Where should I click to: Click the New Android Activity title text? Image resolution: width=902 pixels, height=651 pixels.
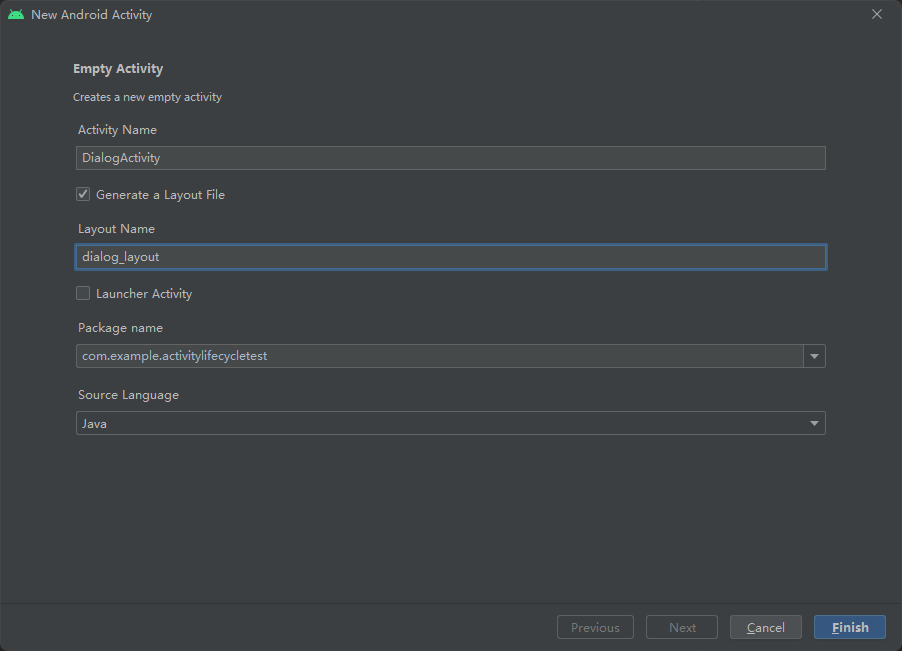click(92, 15)
